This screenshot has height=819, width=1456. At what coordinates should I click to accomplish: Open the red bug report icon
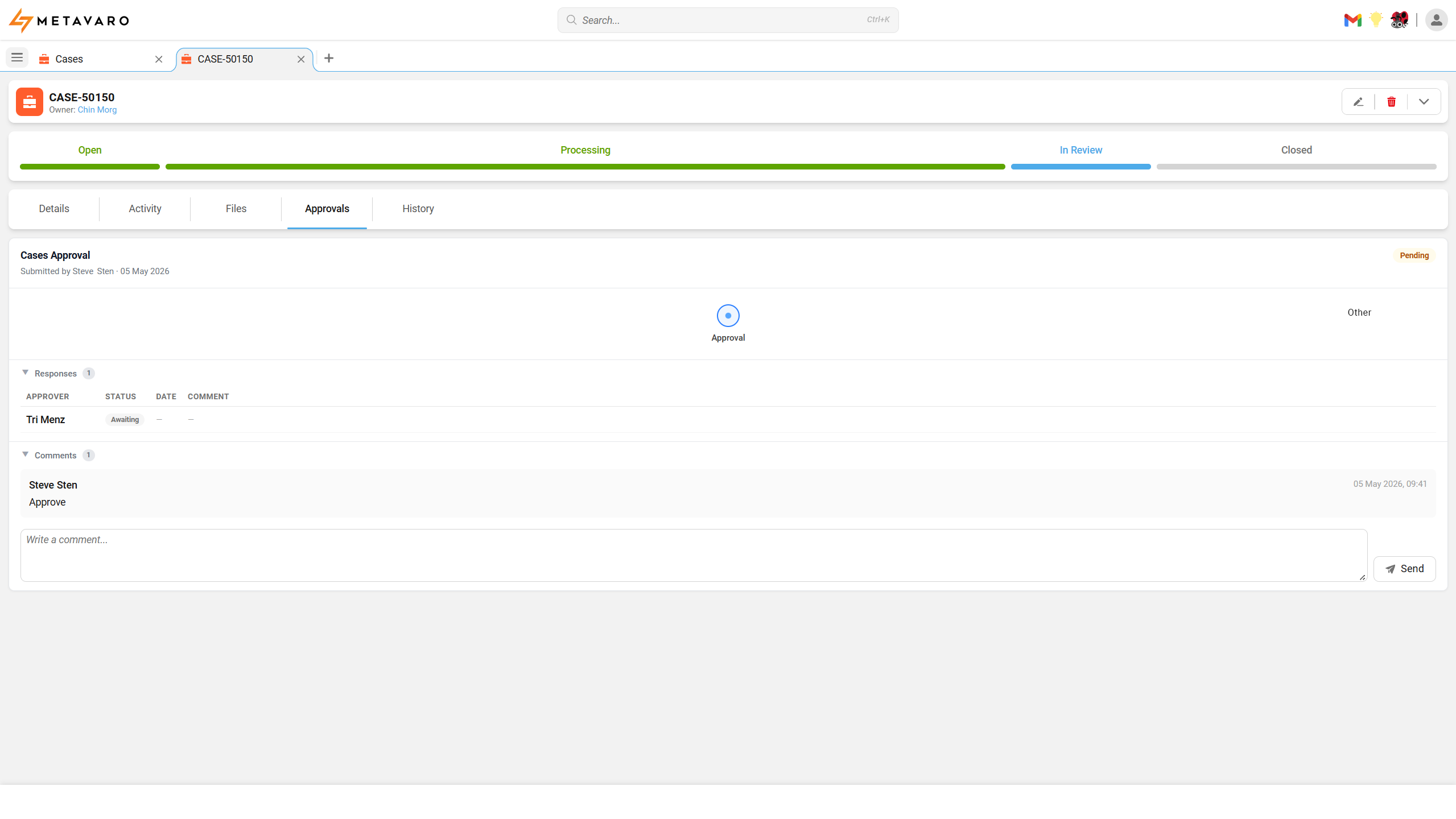click(x=1399, y=20)
